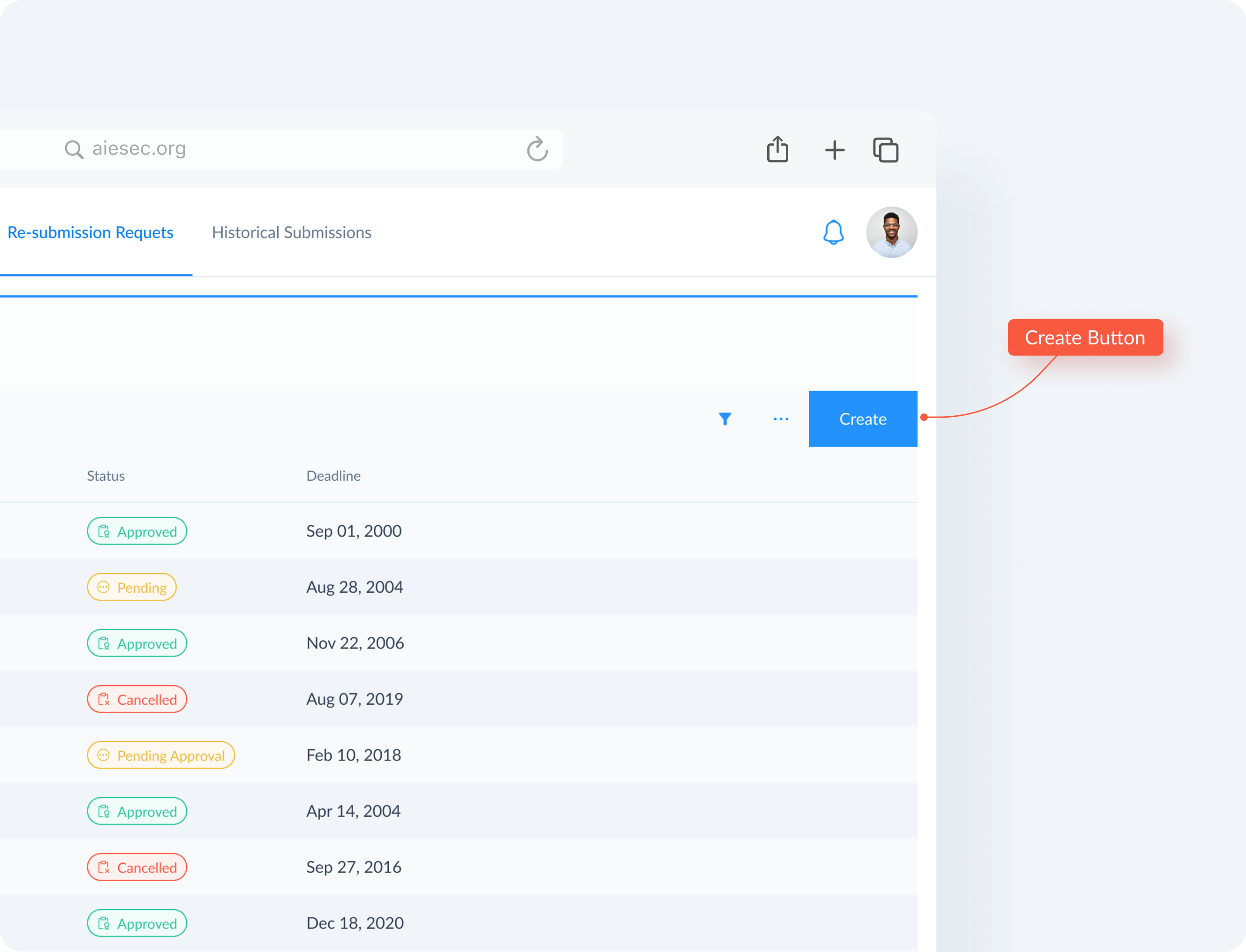This screenshot has width=1246, height=952.
Task: Click Approved badge in Sep 01, 2000 row
Action: (137, 531)
